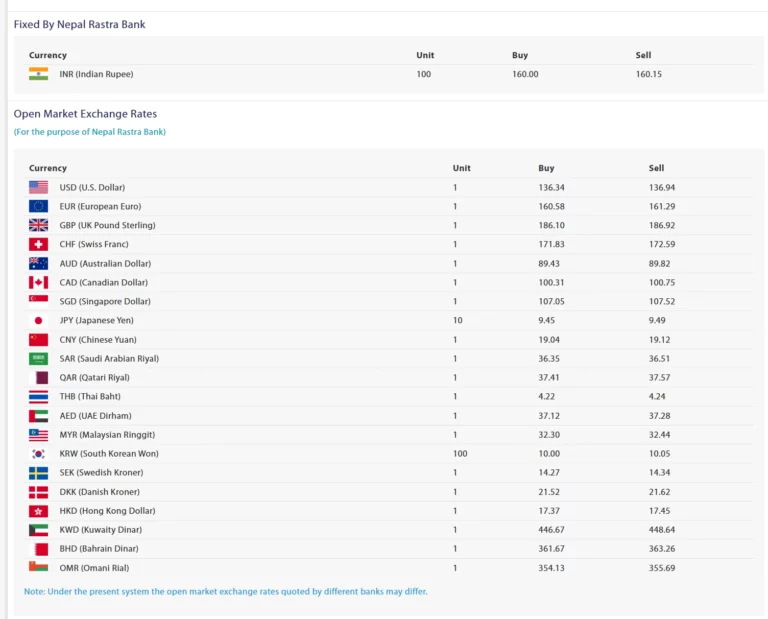Image resolution: width=768 pixels, height=619 pixels.
Task: Click the DKK sell rate 21.62
Action: tap(660, 492)
